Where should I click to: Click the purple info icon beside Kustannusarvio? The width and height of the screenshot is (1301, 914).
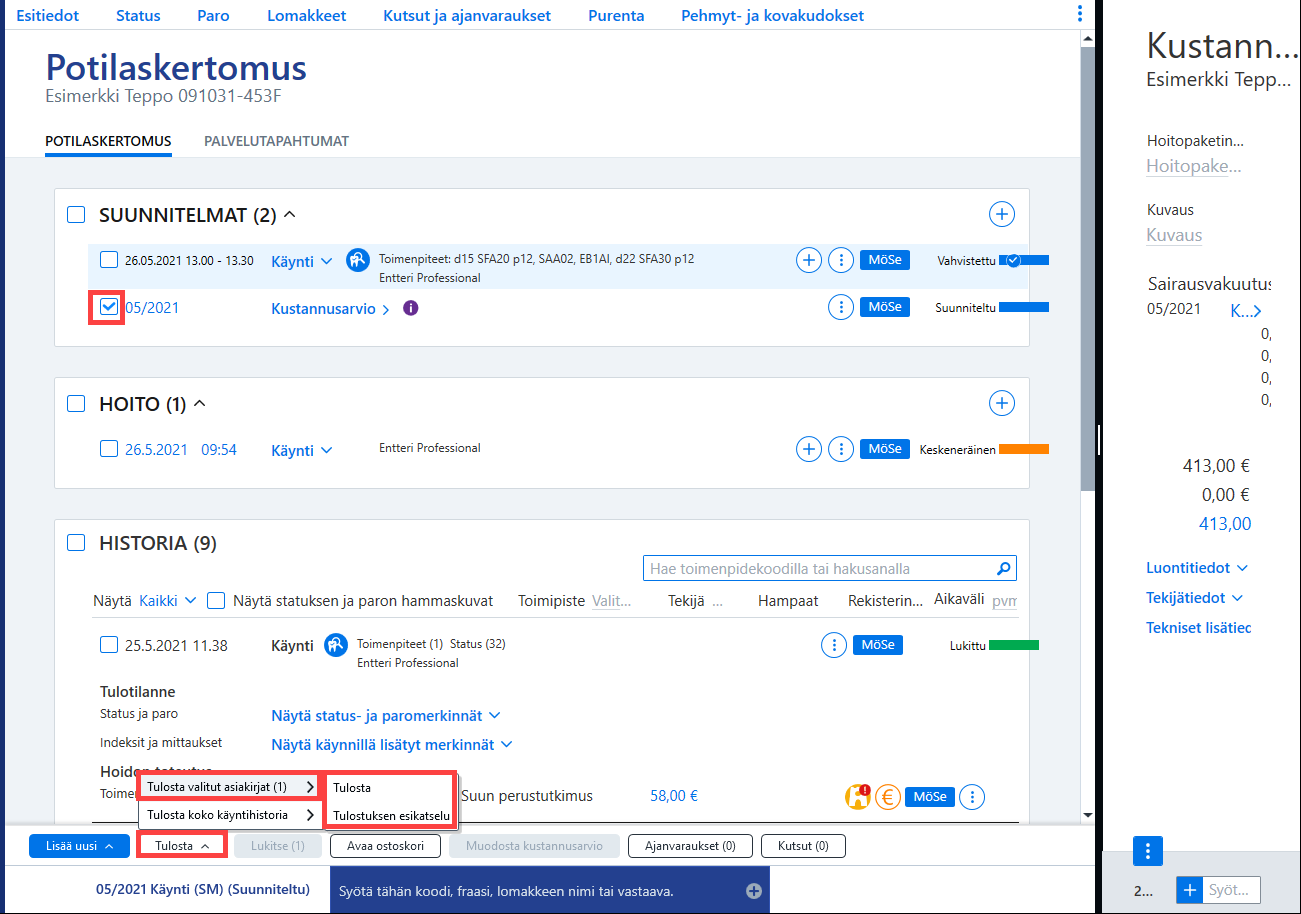point(410,308)
